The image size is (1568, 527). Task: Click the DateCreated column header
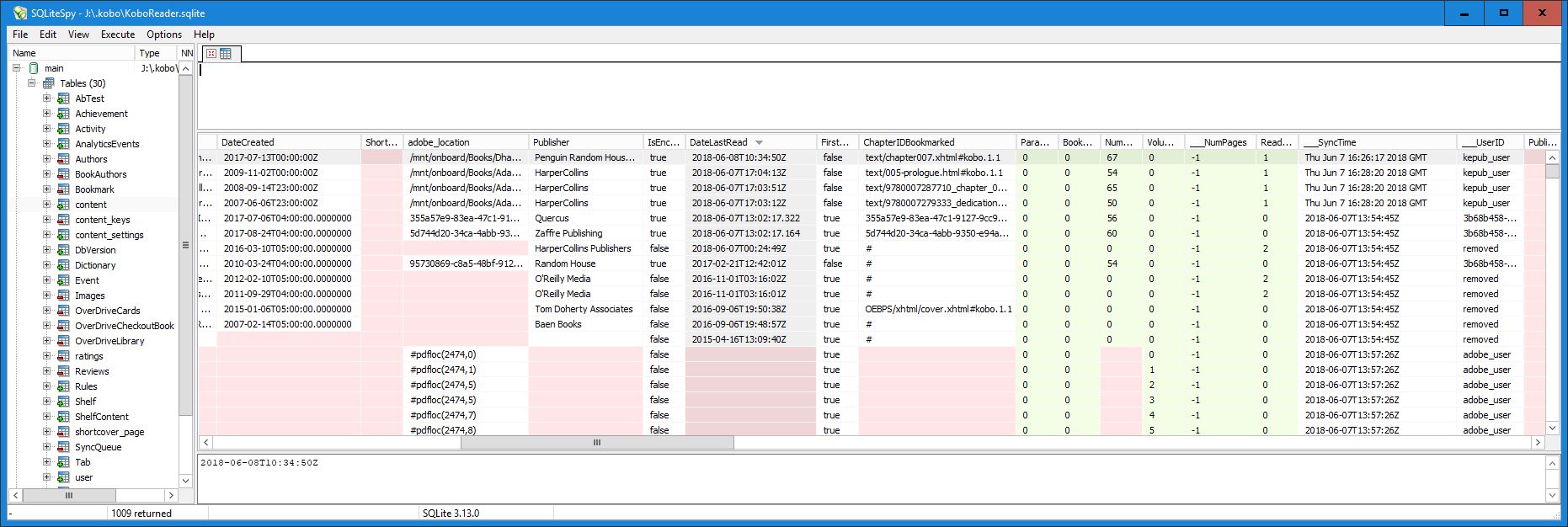click(x=289, y=142)
